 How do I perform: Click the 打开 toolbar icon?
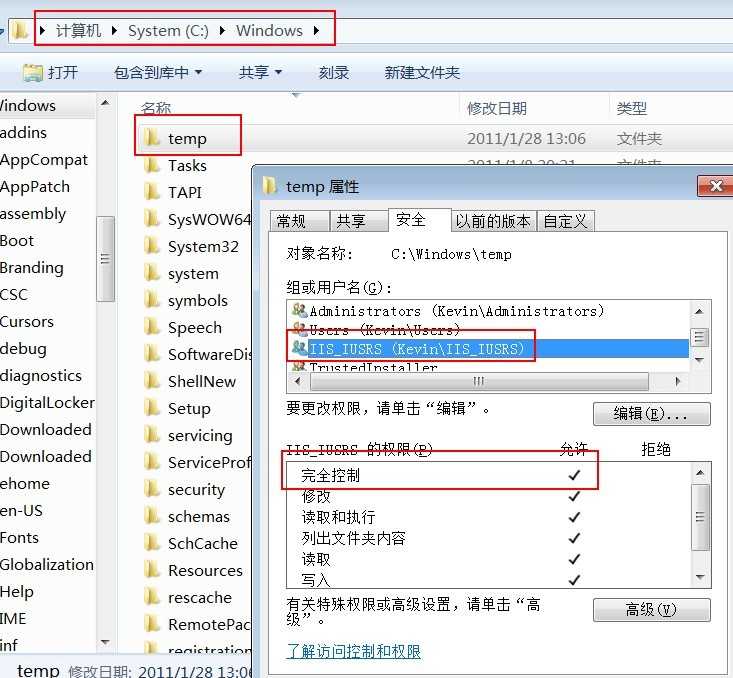point(33,72)
